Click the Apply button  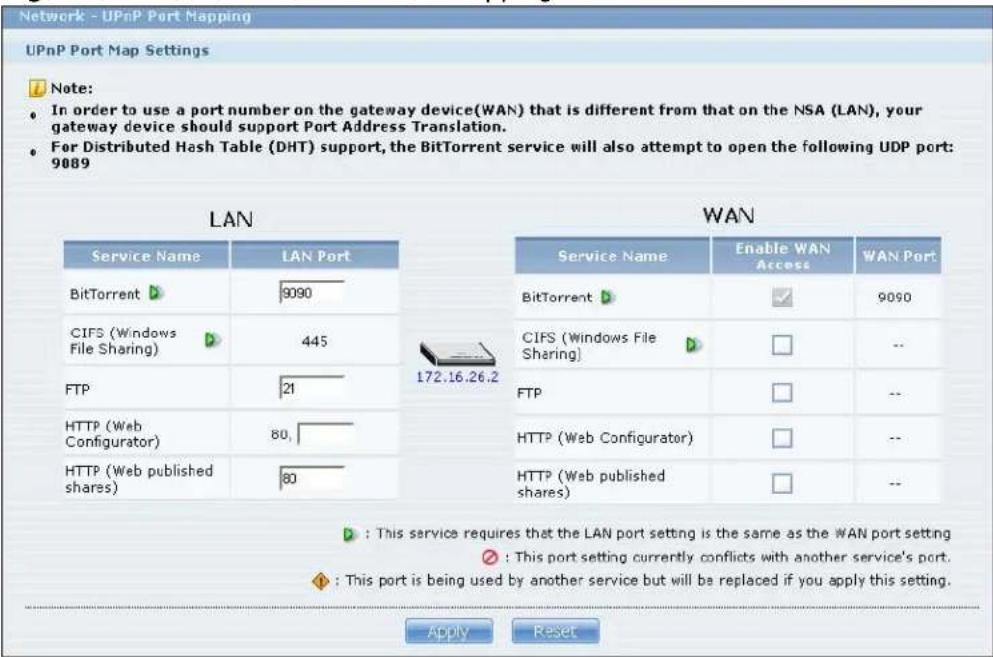click(x=449, y=632)
